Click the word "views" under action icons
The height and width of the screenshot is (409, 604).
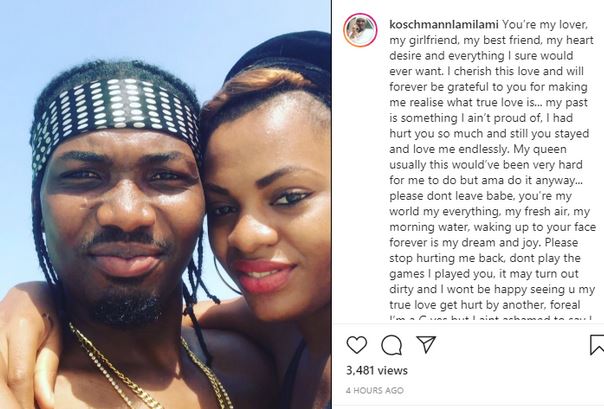tap(393, 370)
